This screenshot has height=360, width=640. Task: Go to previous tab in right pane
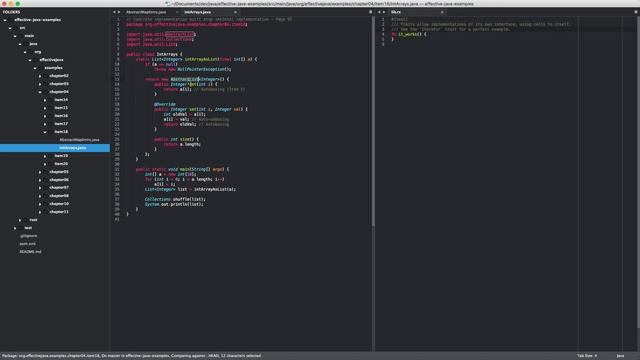(x=379, y=12)
